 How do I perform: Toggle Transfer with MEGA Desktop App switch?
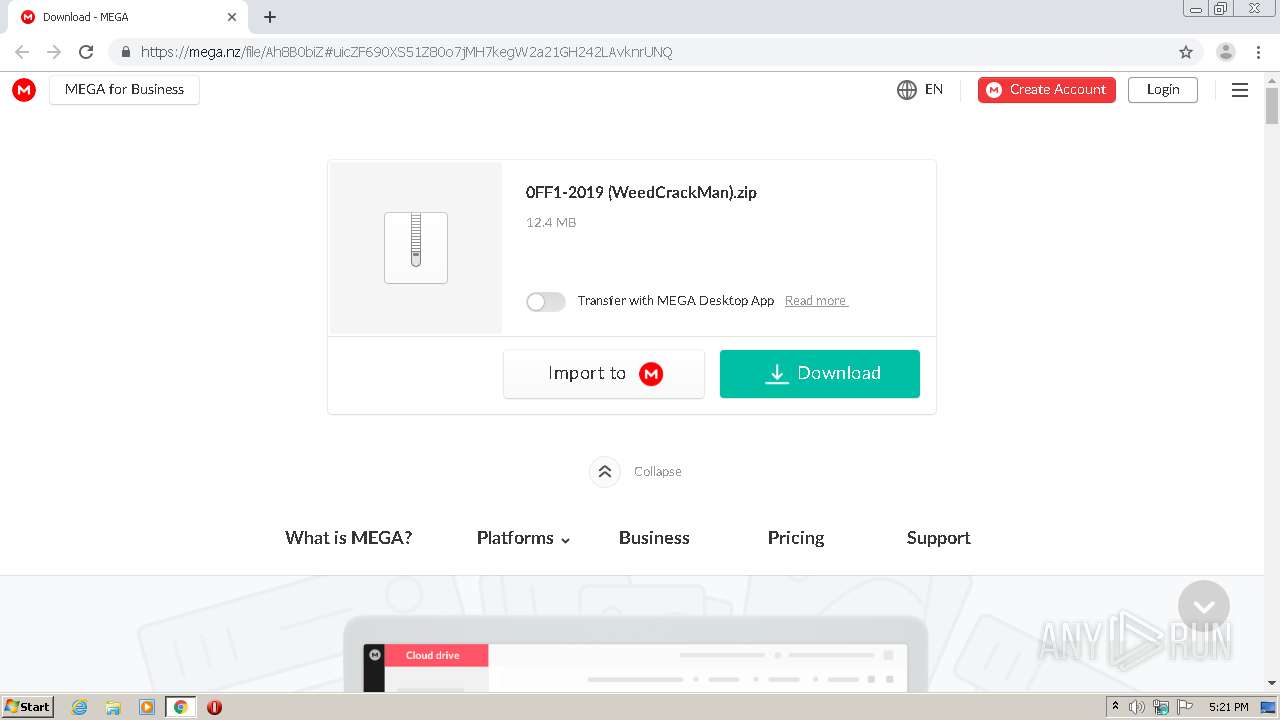[546, 301]
